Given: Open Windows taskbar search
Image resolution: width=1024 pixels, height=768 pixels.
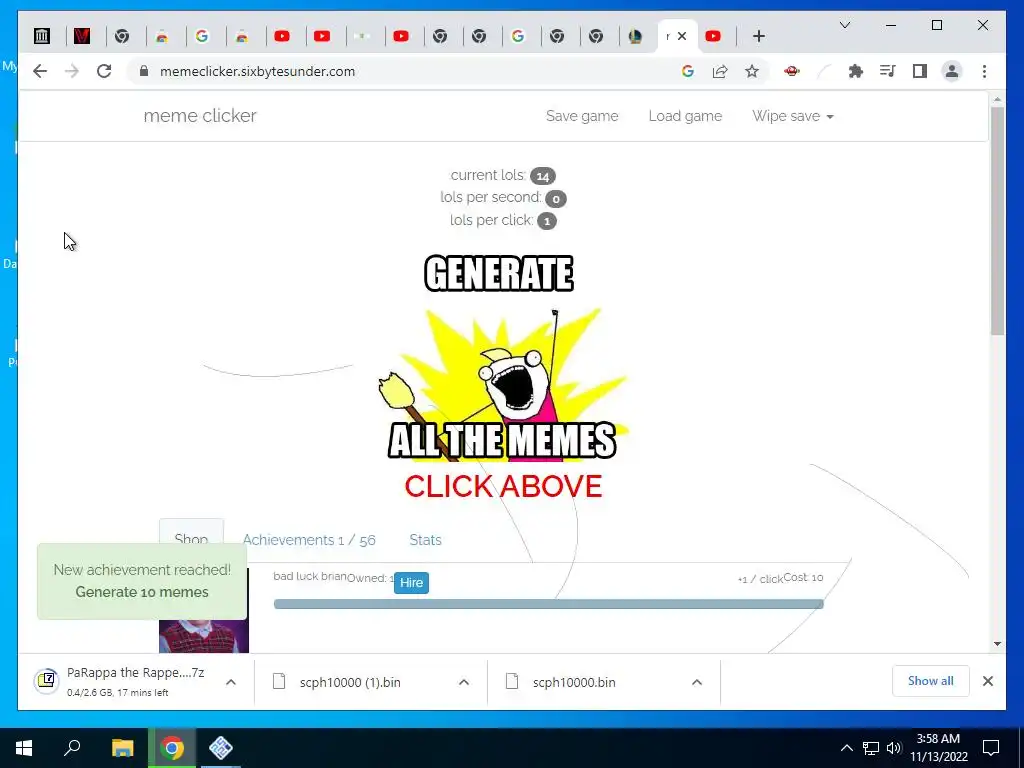Looking at the screenshot, I should [72, 748].
